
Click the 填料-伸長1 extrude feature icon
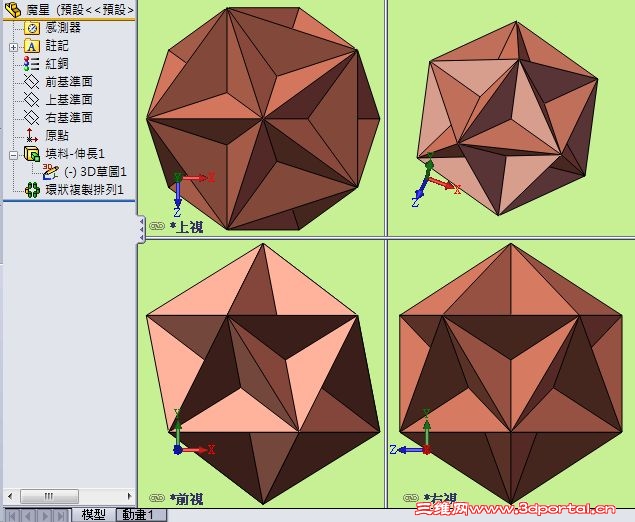coord(32,154)
